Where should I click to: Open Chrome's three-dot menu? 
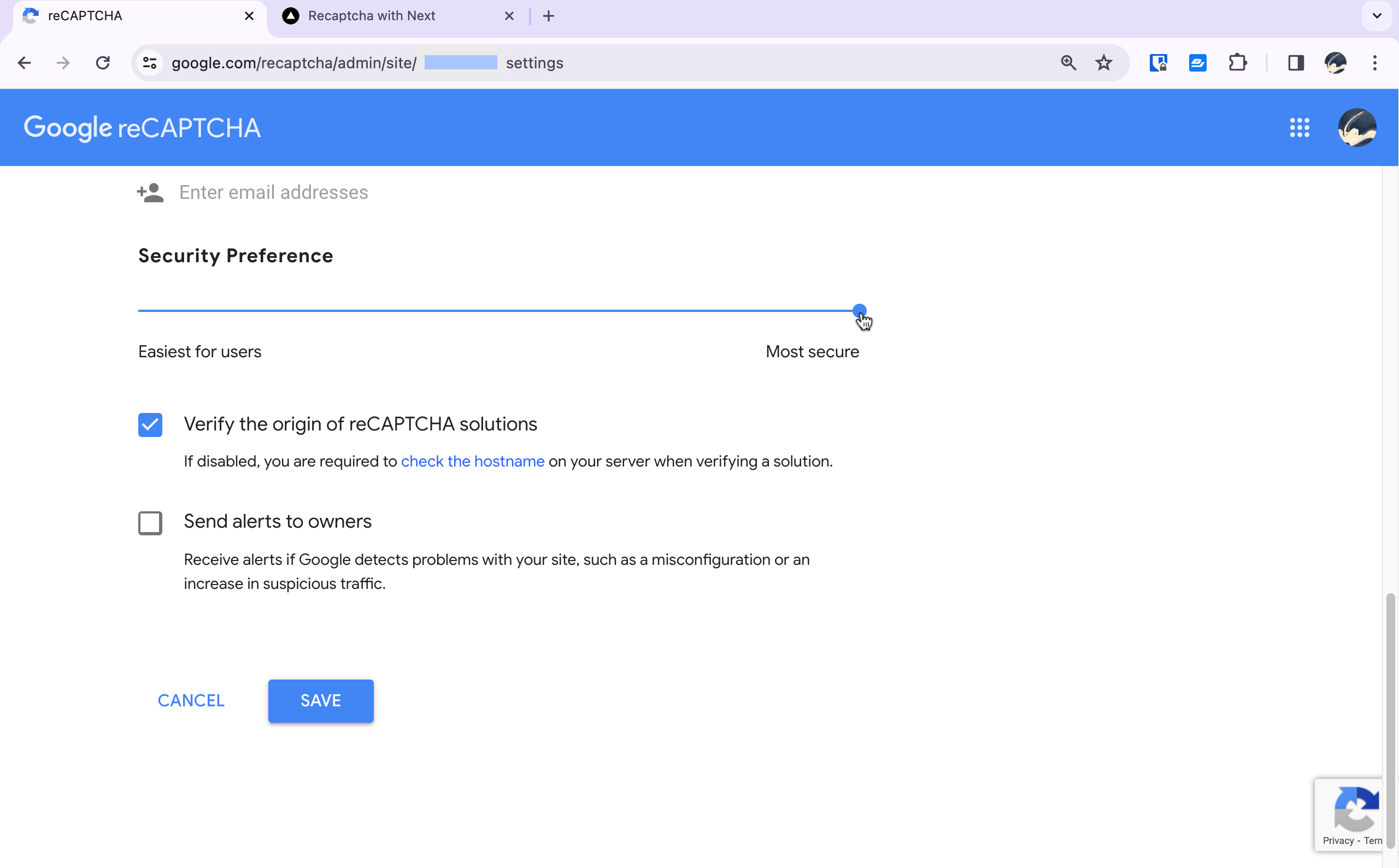[1375, 63]
